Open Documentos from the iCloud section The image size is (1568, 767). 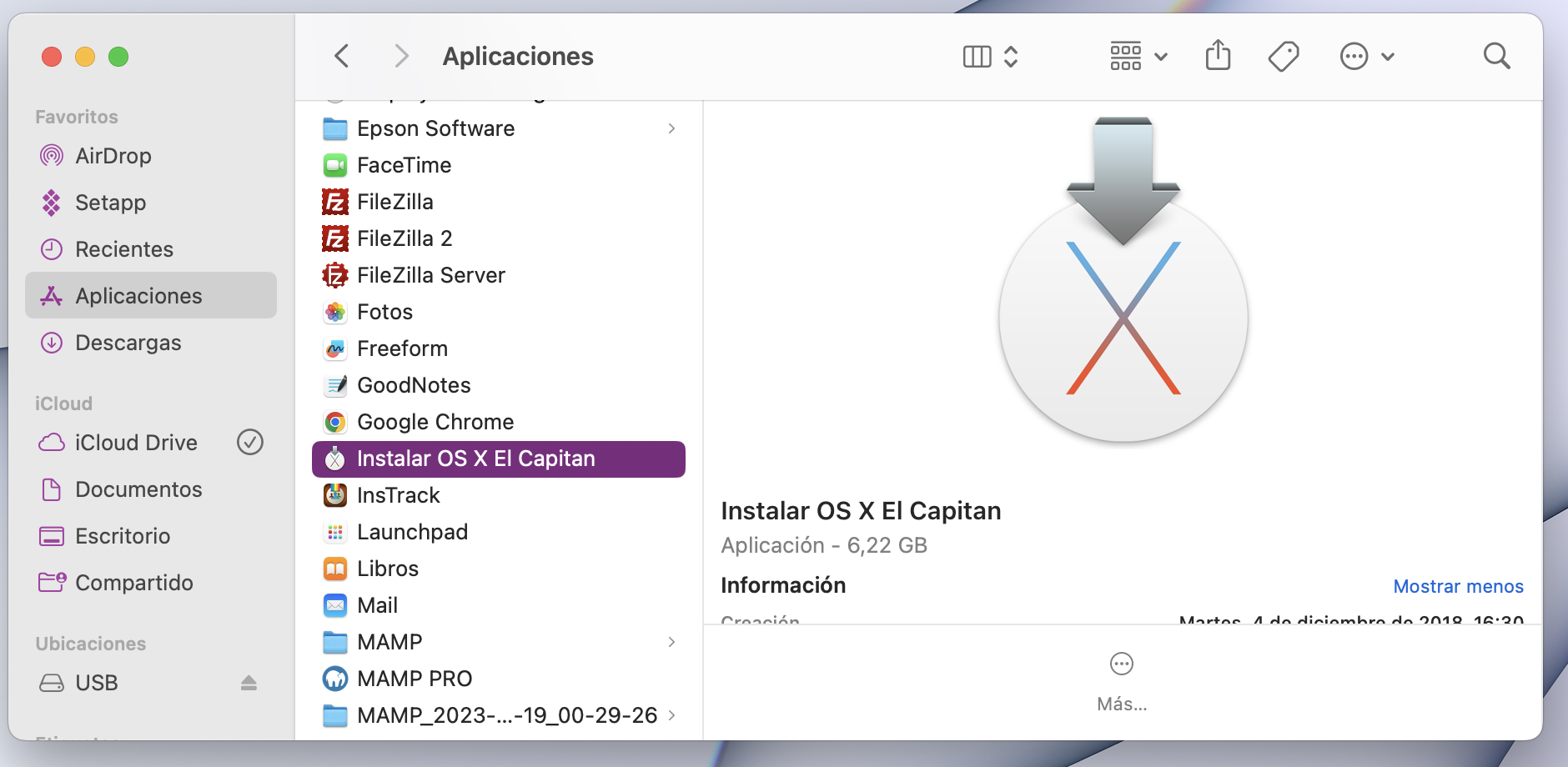click(138, 489)
